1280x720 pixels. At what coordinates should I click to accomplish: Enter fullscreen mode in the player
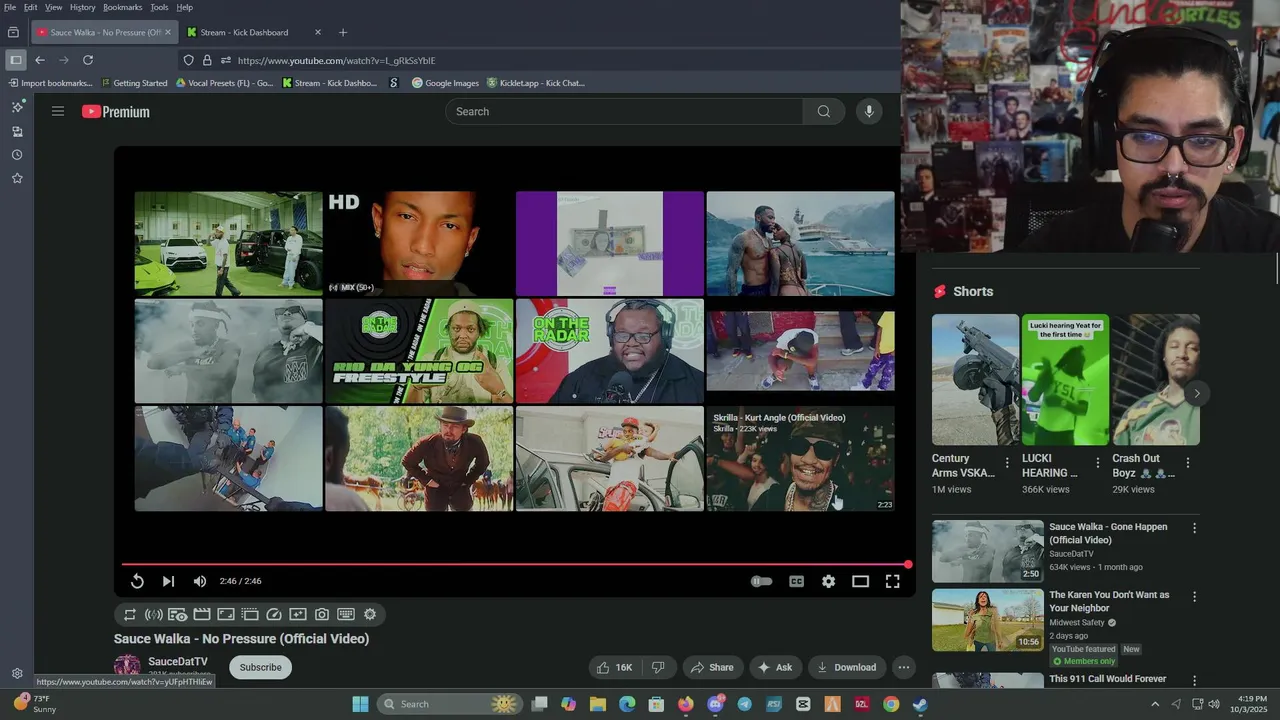pos(892,581)
